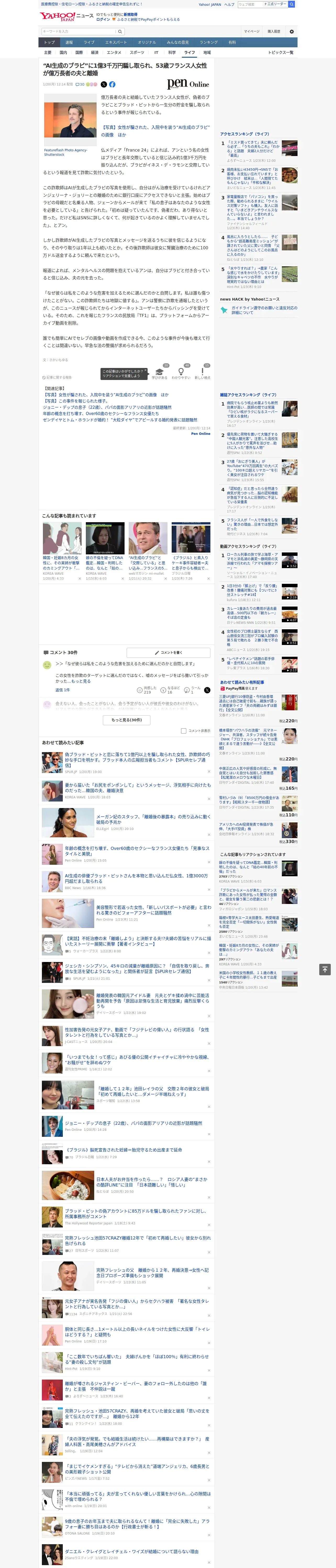Open マイページ link
The height and width of the screenshot is (1568, 336).
pos(252,31)
